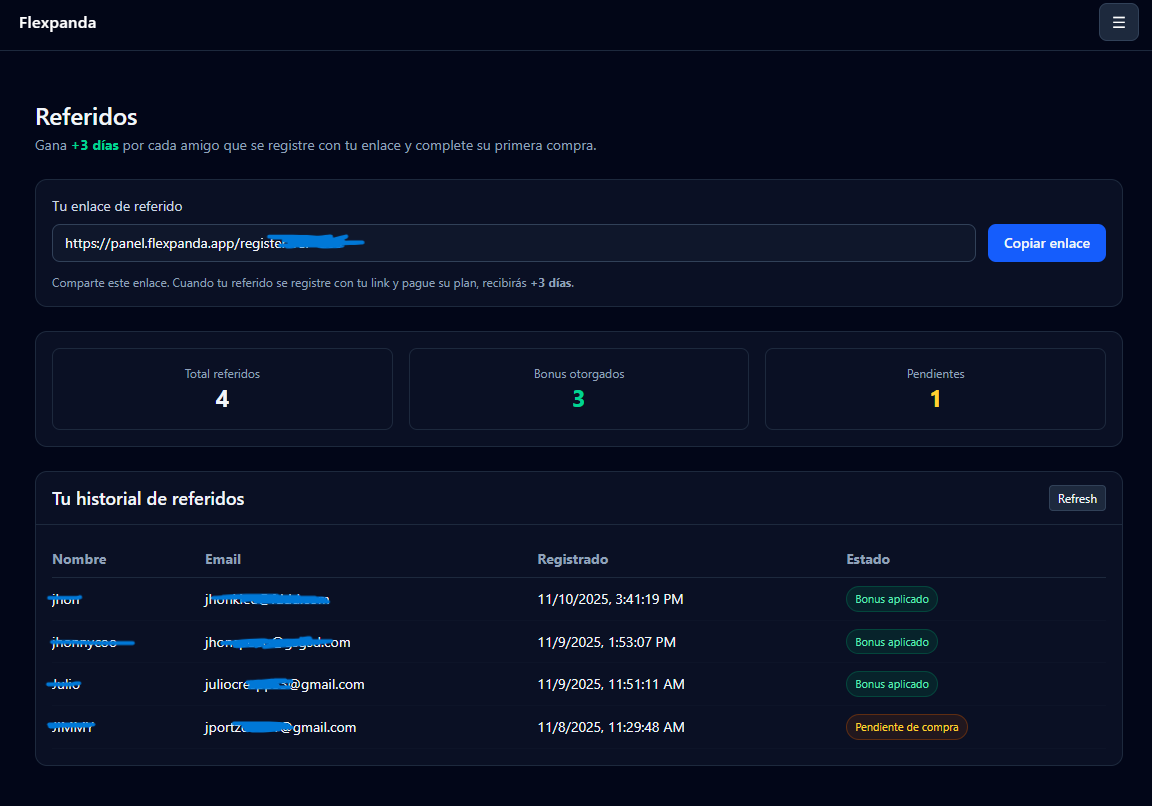Click the Email column header

pyautogui.click(x=222, y=559)
